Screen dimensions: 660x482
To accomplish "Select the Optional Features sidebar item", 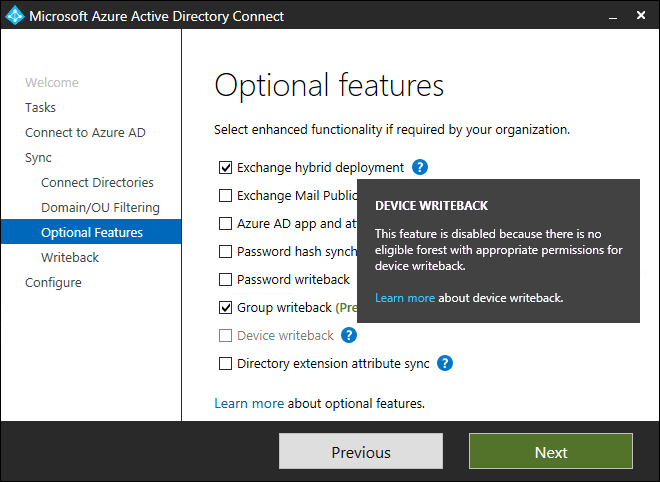I will (91, 232).
